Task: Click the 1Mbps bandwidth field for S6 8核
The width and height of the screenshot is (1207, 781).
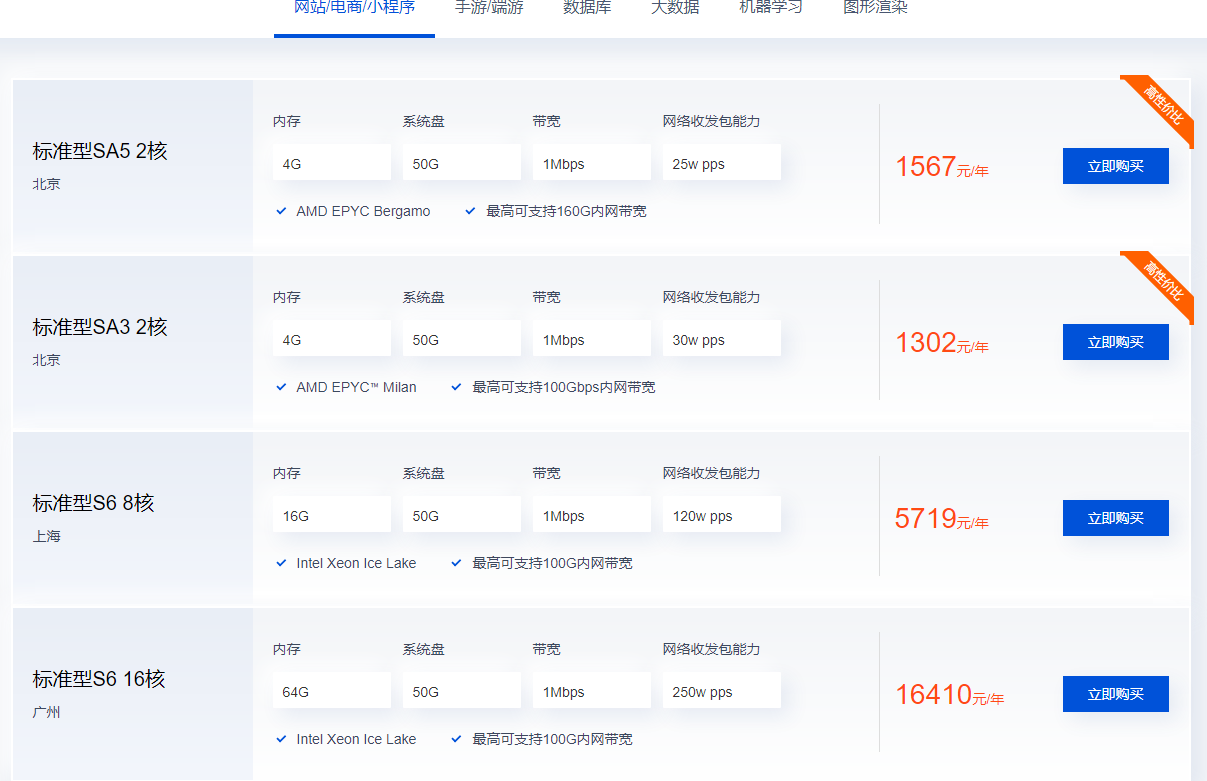Action: (x=592, y=516)
